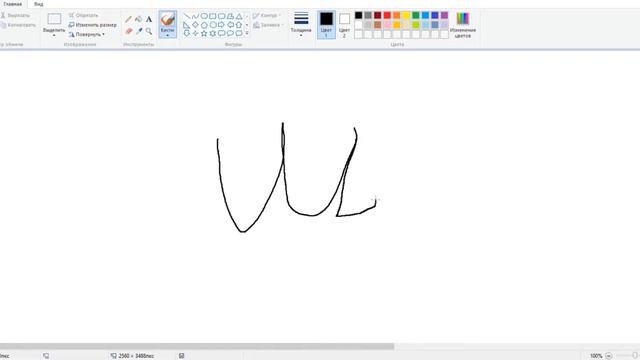Pick the Oval callout shape

(230, 33)
